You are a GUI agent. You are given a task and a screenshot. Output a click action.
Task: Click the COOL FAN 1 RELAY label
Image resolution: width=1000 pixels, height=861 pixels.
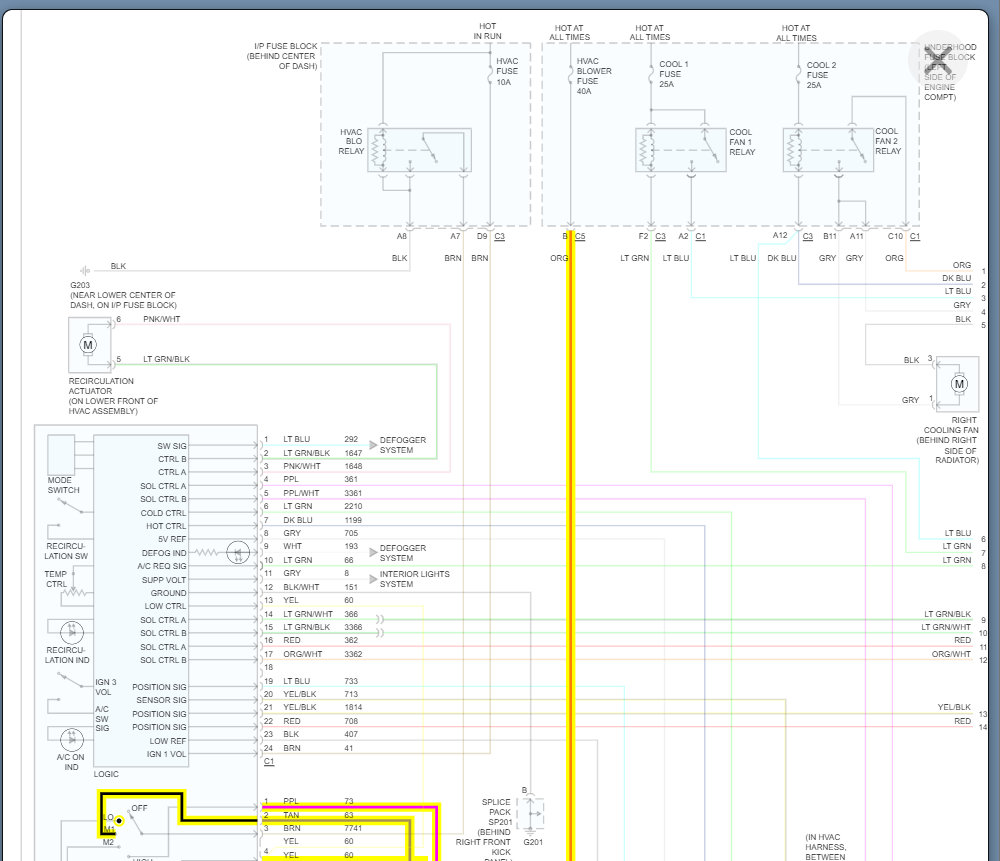pyautogui.click(x=742, y=142)
